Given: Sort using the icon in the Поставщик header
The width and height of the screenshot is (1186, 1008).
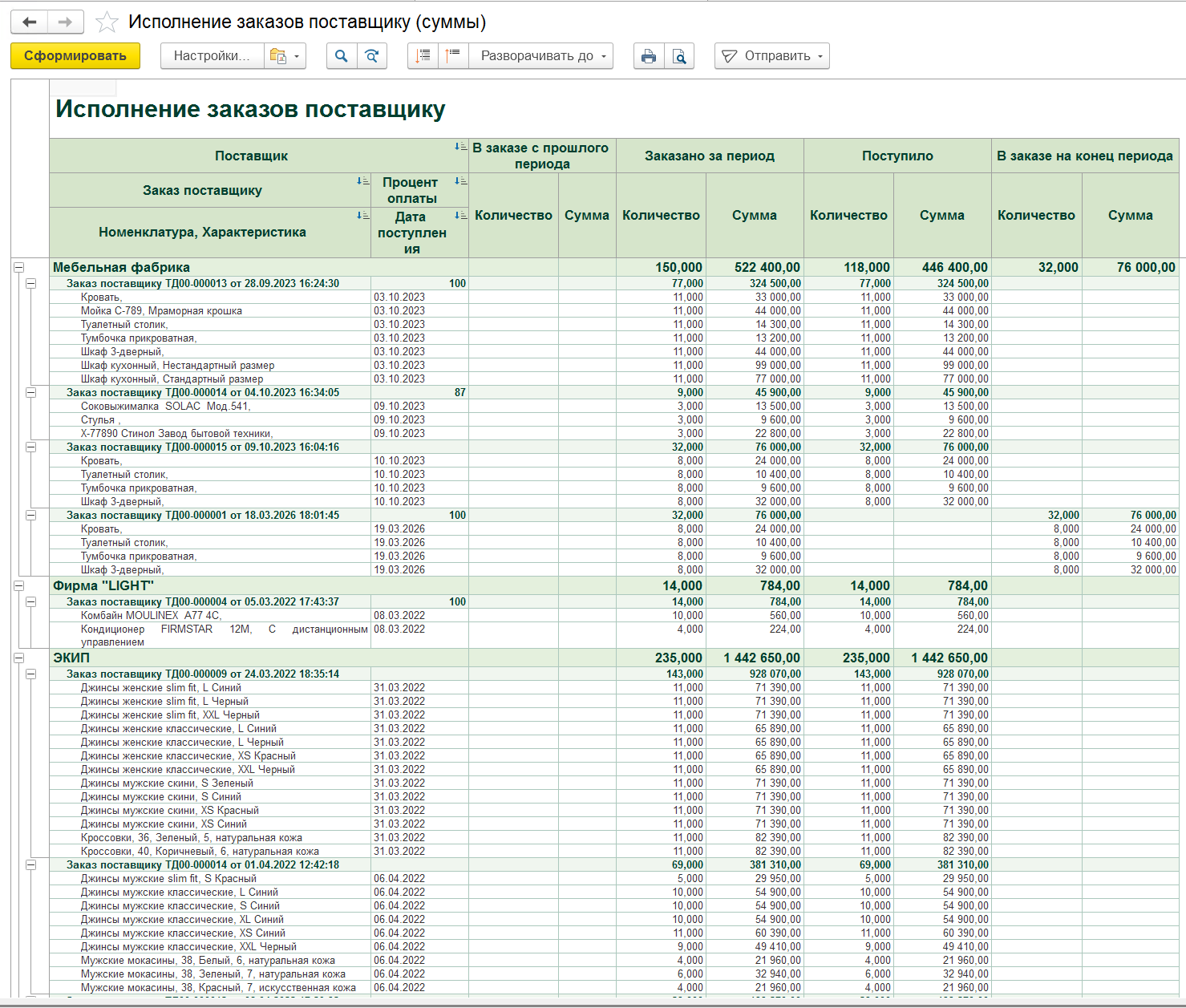Looking at the screenshot, I should click(460, 147).
